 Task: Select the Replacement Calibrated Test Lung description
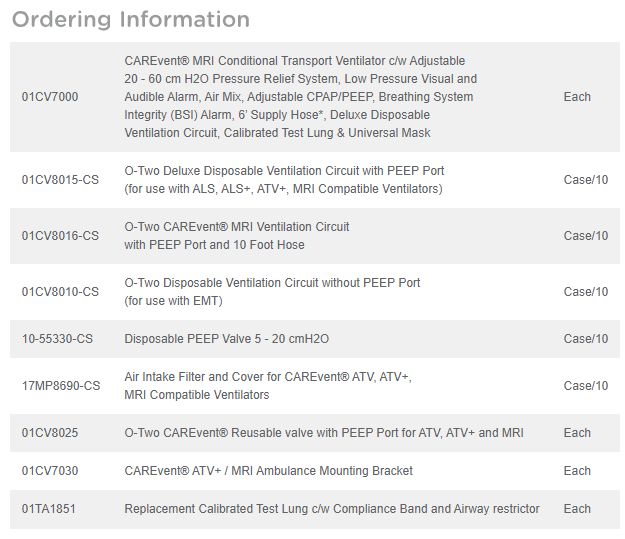point(331,509)
